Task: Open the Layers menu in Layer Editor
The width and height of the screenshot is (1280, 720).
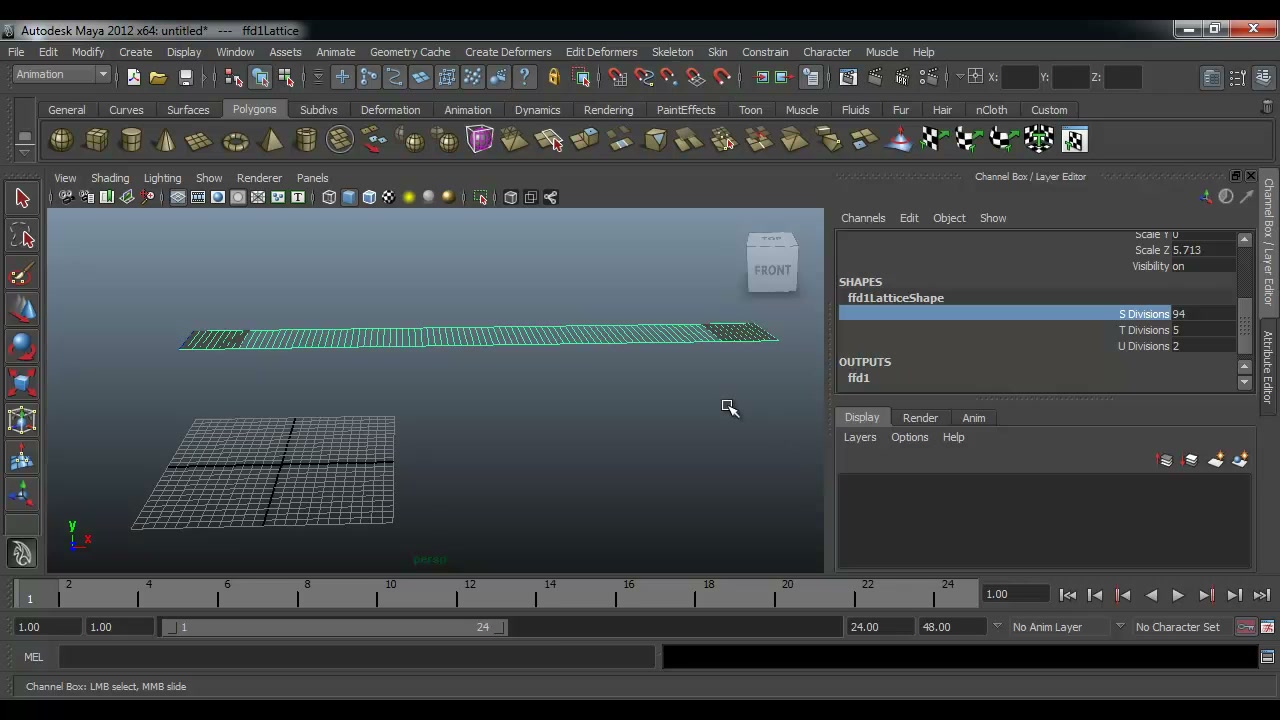Action: point(860,437)
